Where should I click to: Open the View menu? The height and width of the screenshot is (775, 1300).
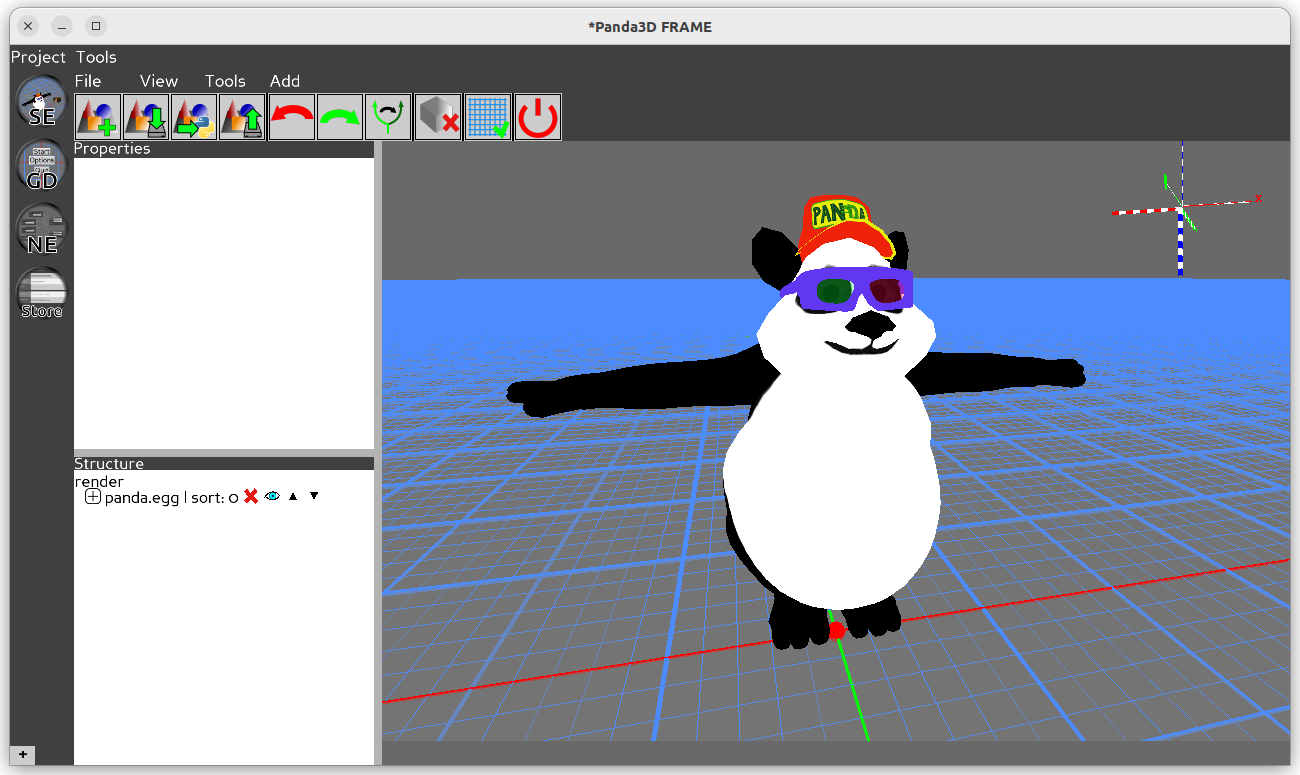coord(158,81)
